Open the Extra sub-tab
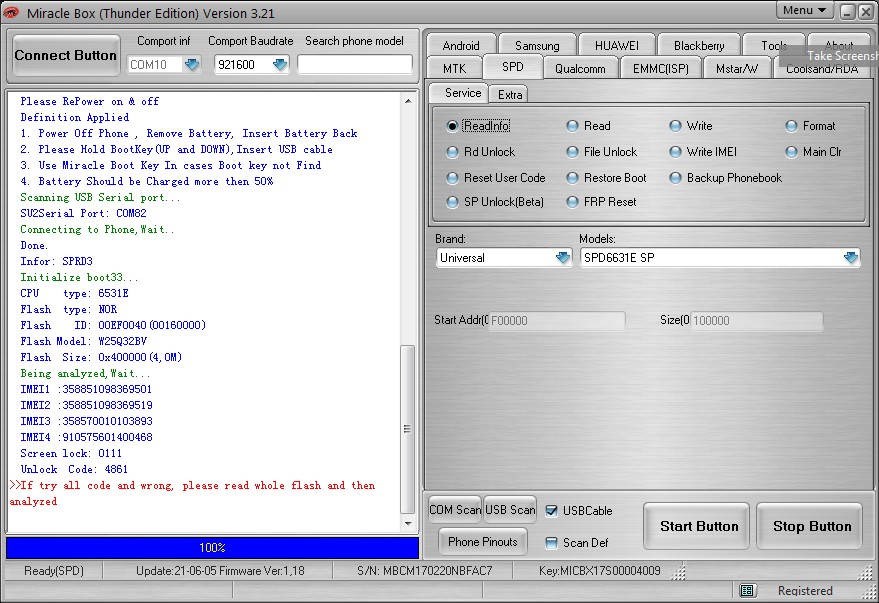The image size is (879, 603). 510,95
